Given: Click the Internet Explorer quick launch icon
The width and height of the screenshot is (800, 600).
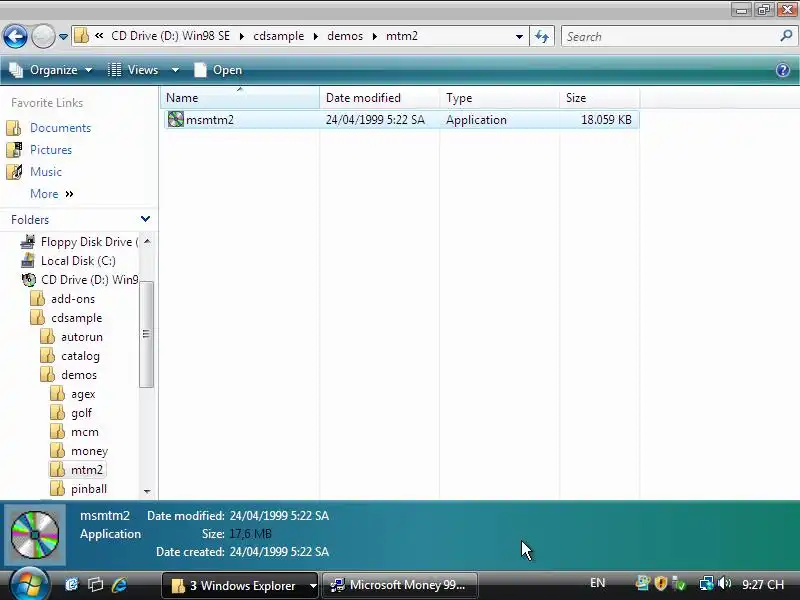Looking at the screenshot, I should click(x=119, y=585).
